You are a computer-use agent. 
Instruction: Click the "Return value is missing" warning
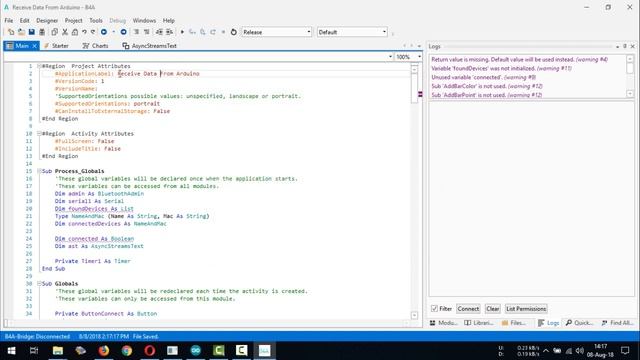click(x=520, y=59)
